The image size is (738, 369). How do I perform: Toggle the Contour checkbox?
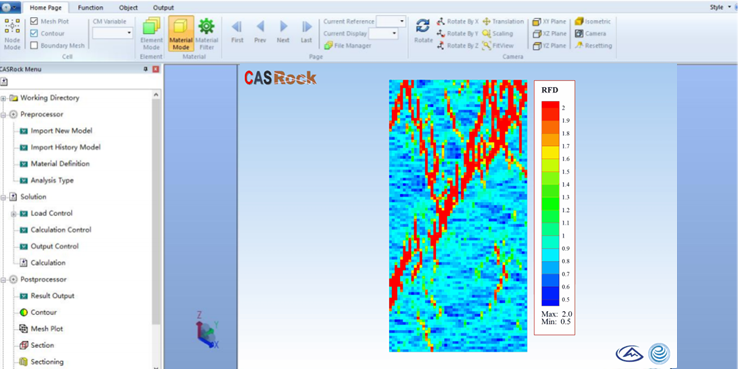(34, 33)
